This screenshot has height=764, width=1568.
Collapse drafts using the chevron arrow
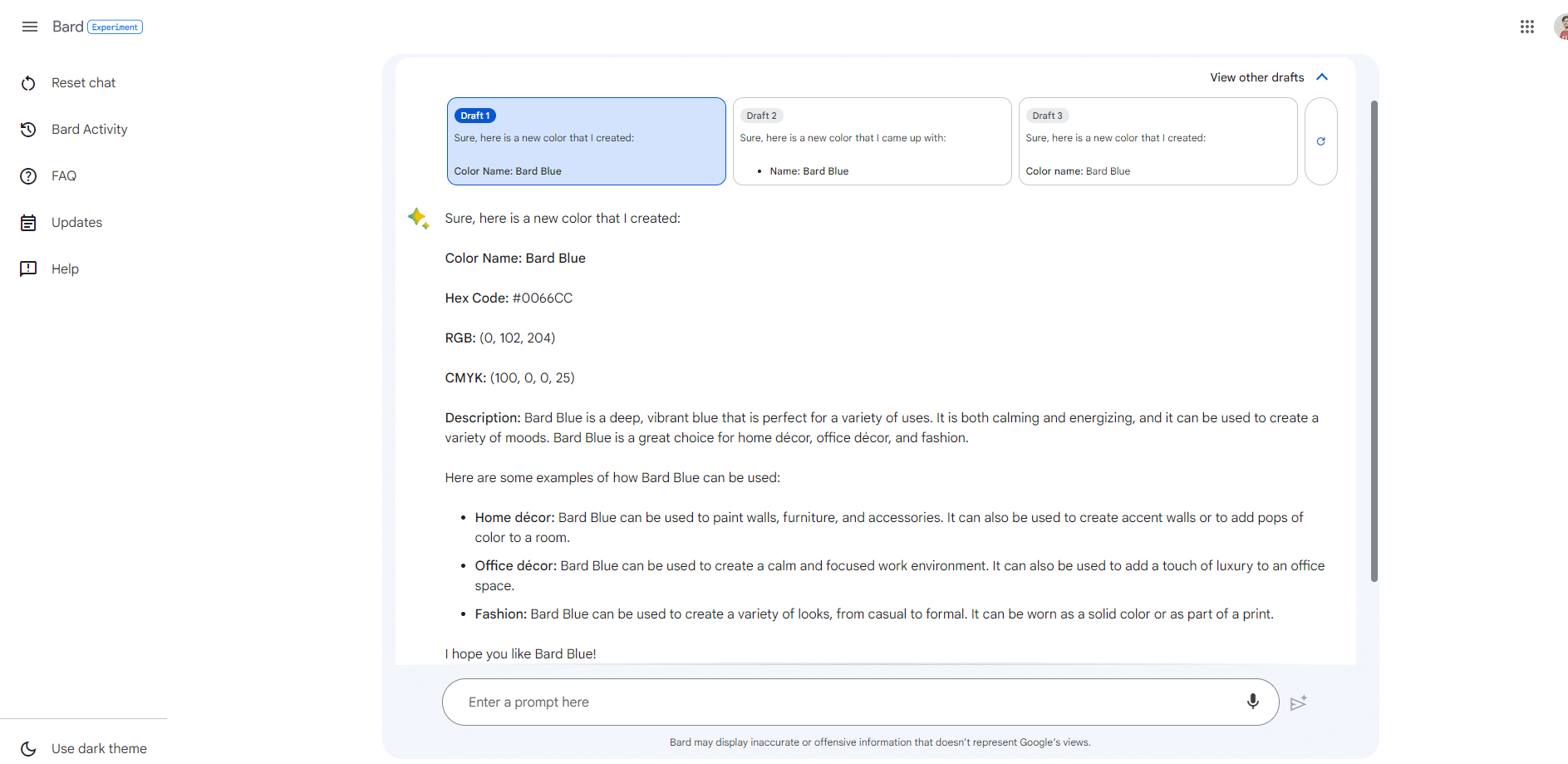tap(1322, 77)
